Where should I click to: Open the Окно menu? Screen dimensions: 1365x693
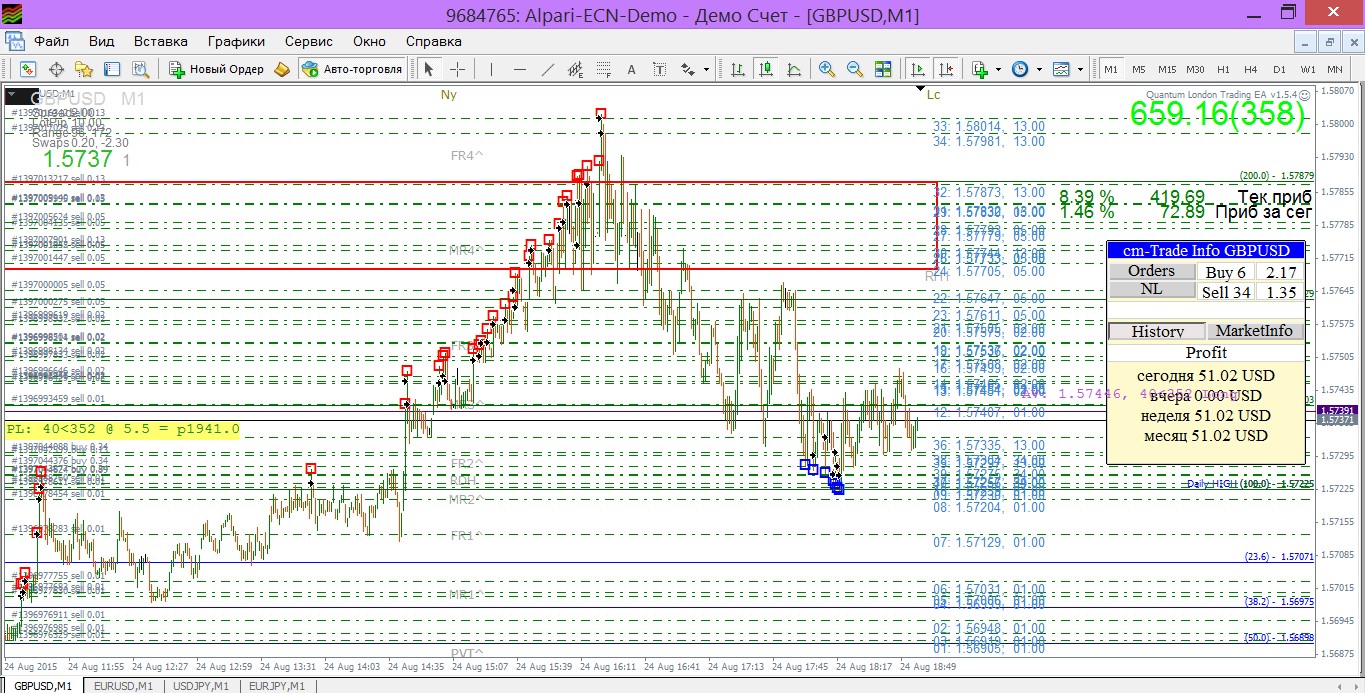point(369,41)
